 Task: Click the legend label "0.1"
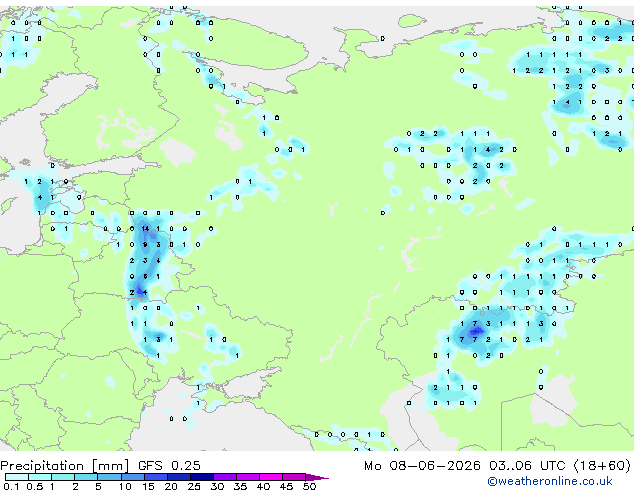tap(11, 486)
